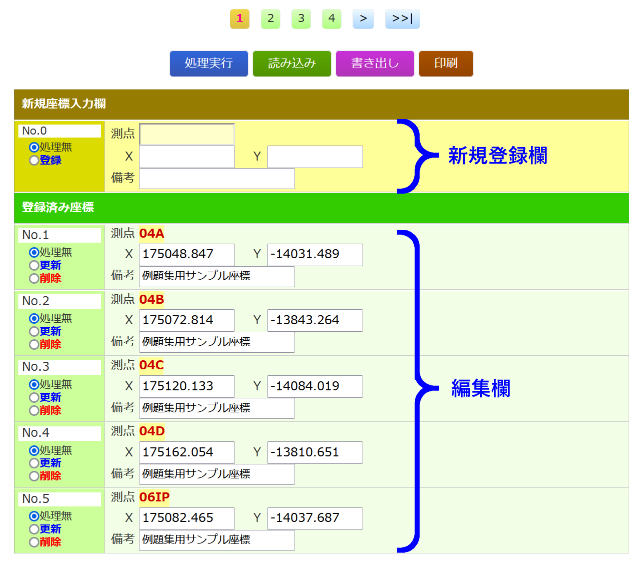The width and height of the screenshot is (640, 564).
Task: Click the empty Y field in new entry
Action: pos(314,156)
